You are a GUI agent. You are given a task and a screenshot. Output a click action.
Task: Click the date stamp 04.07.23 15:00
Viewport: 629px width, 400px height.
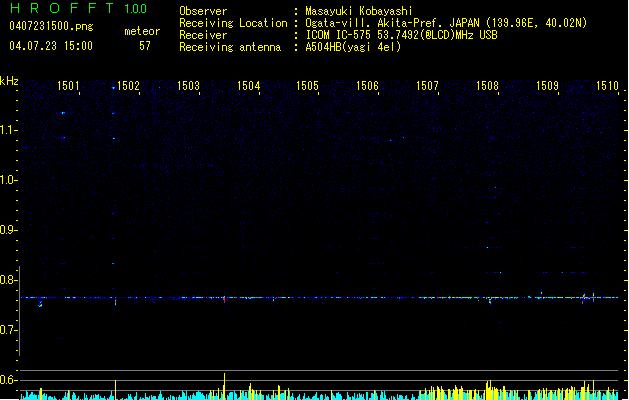(x=51, y=46)
